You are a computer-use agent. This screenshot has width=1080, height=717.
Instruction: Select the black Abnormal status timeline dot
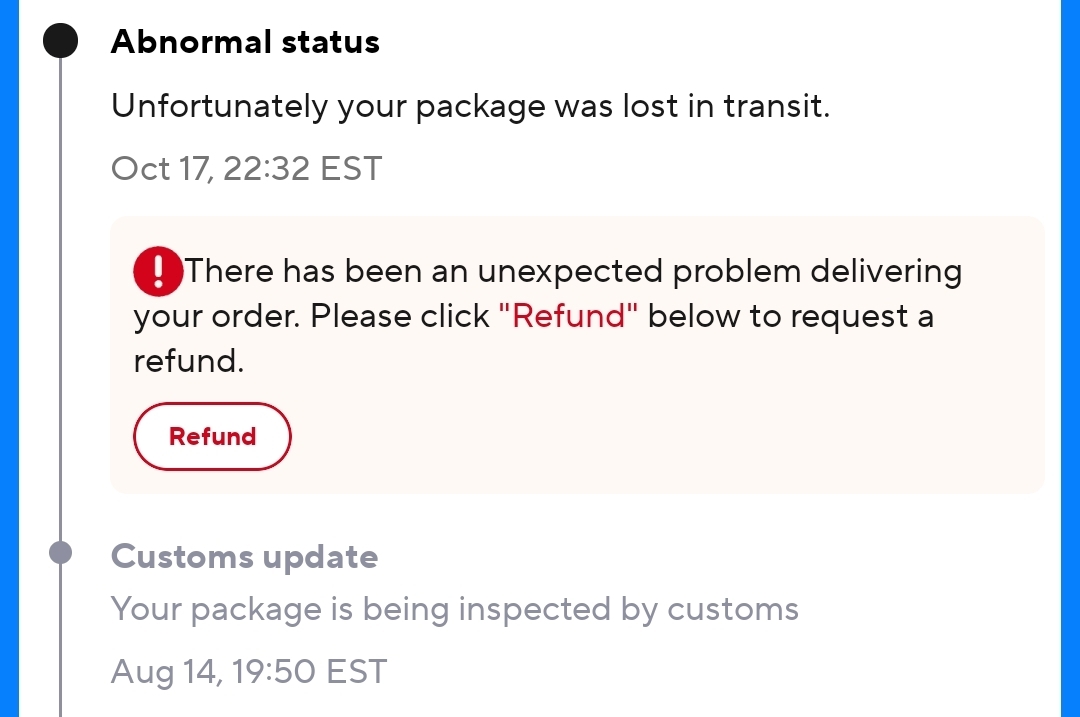(61, 42)
